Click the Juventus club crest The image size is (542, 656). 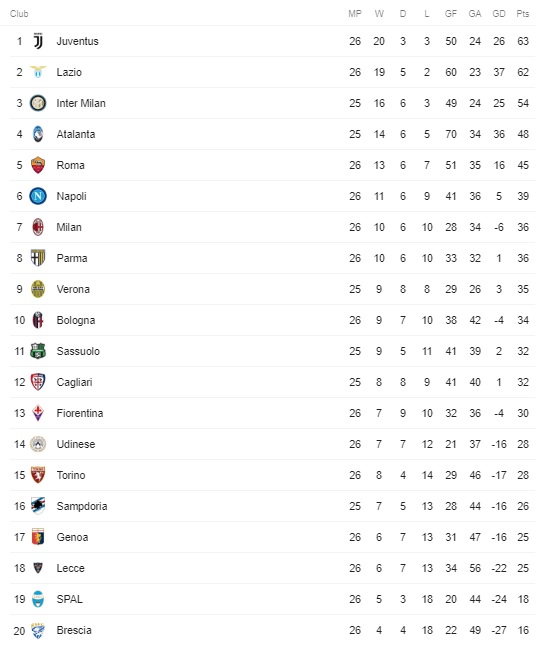click(x=38, y=41)
